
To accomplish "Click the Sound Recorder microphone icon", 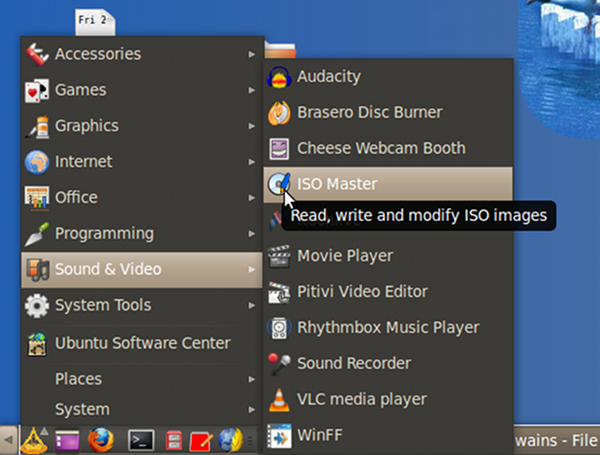I will tap(279, 364).
